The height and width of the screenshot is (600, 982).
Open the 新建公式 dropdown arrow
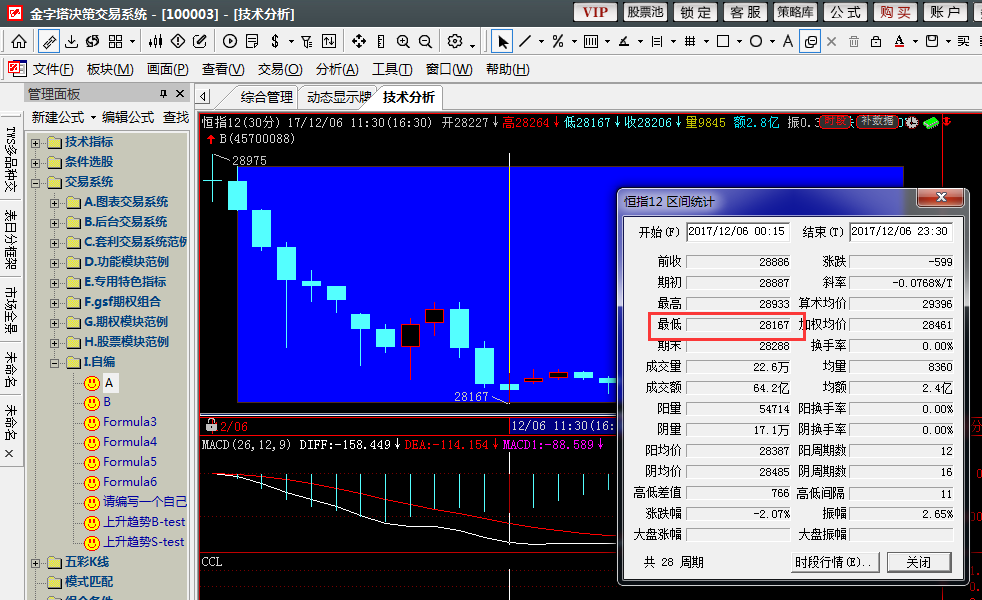point(93,117)
